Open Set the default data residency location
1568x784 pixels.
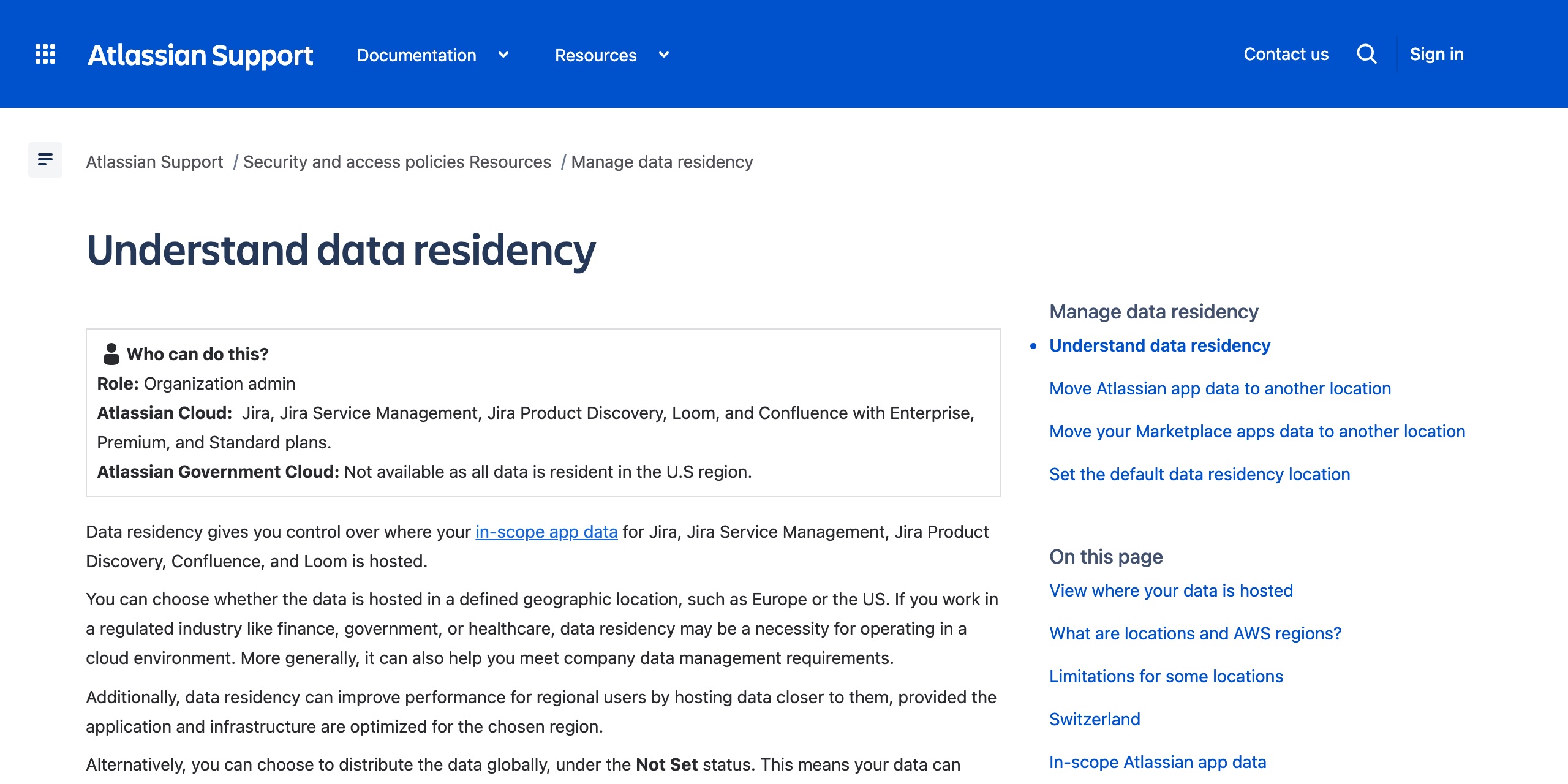pyautogui.click(x=1199, y=474)
